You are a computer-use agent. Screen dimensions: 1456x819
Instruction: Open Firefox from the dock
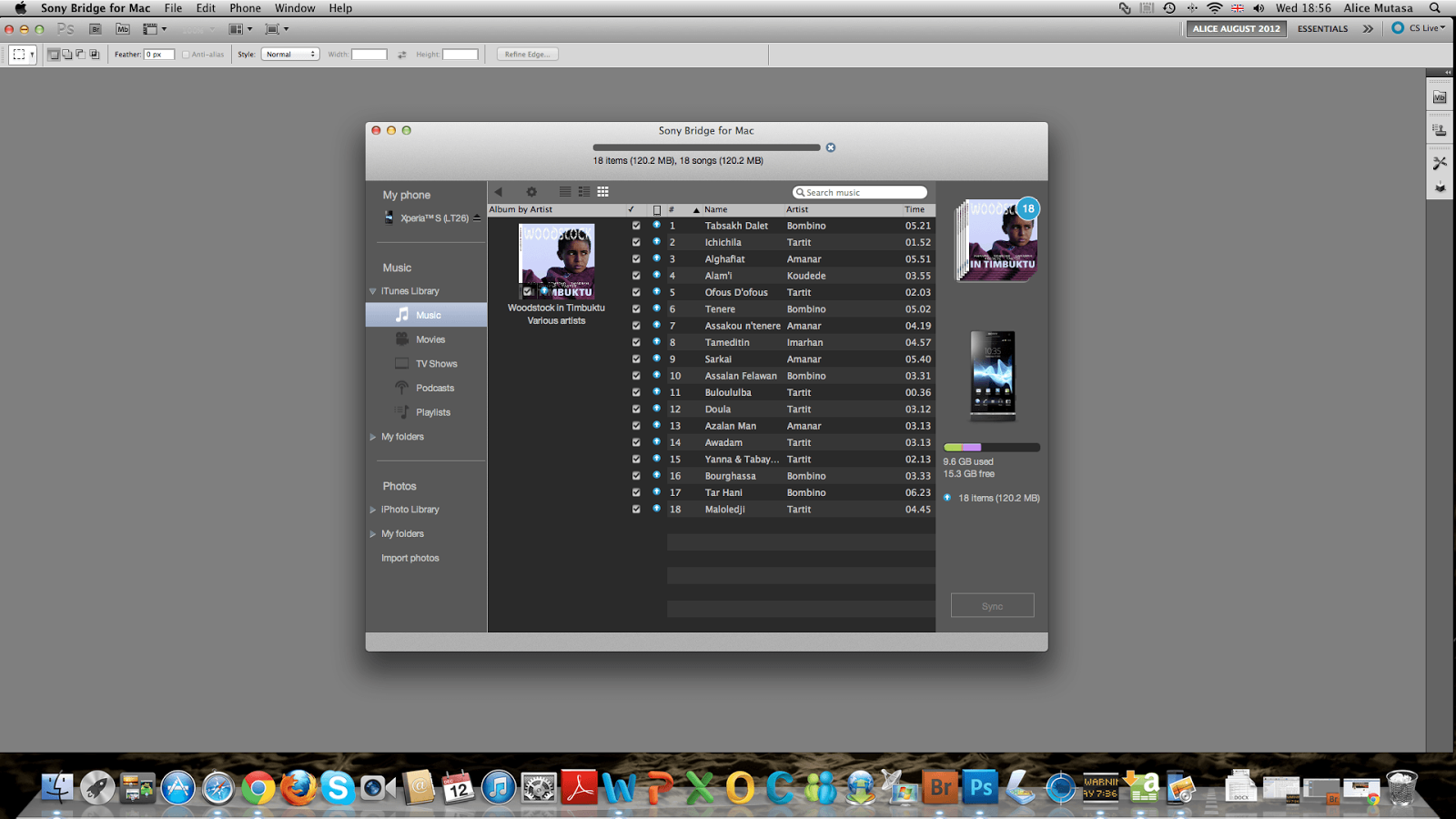point(298,787)
